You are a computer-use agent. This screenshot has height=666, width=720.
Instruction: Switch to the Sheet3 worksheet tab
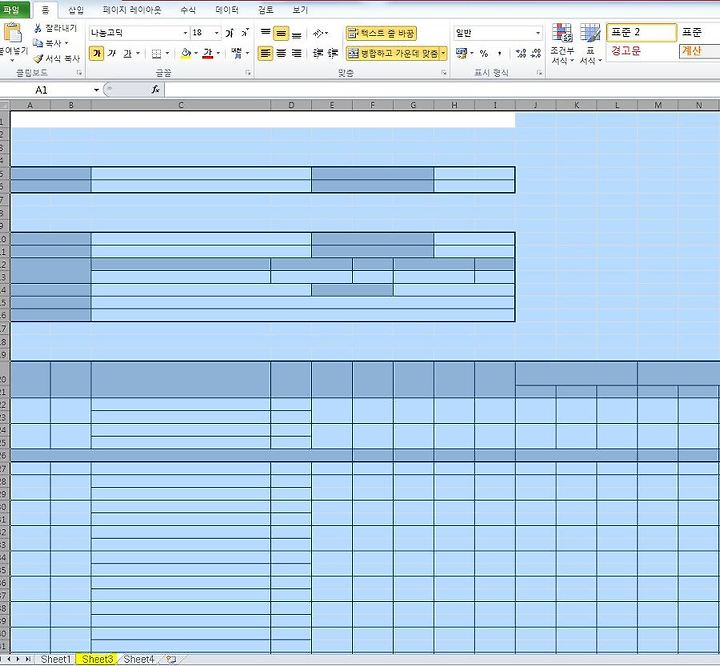(x=97, y=659)
